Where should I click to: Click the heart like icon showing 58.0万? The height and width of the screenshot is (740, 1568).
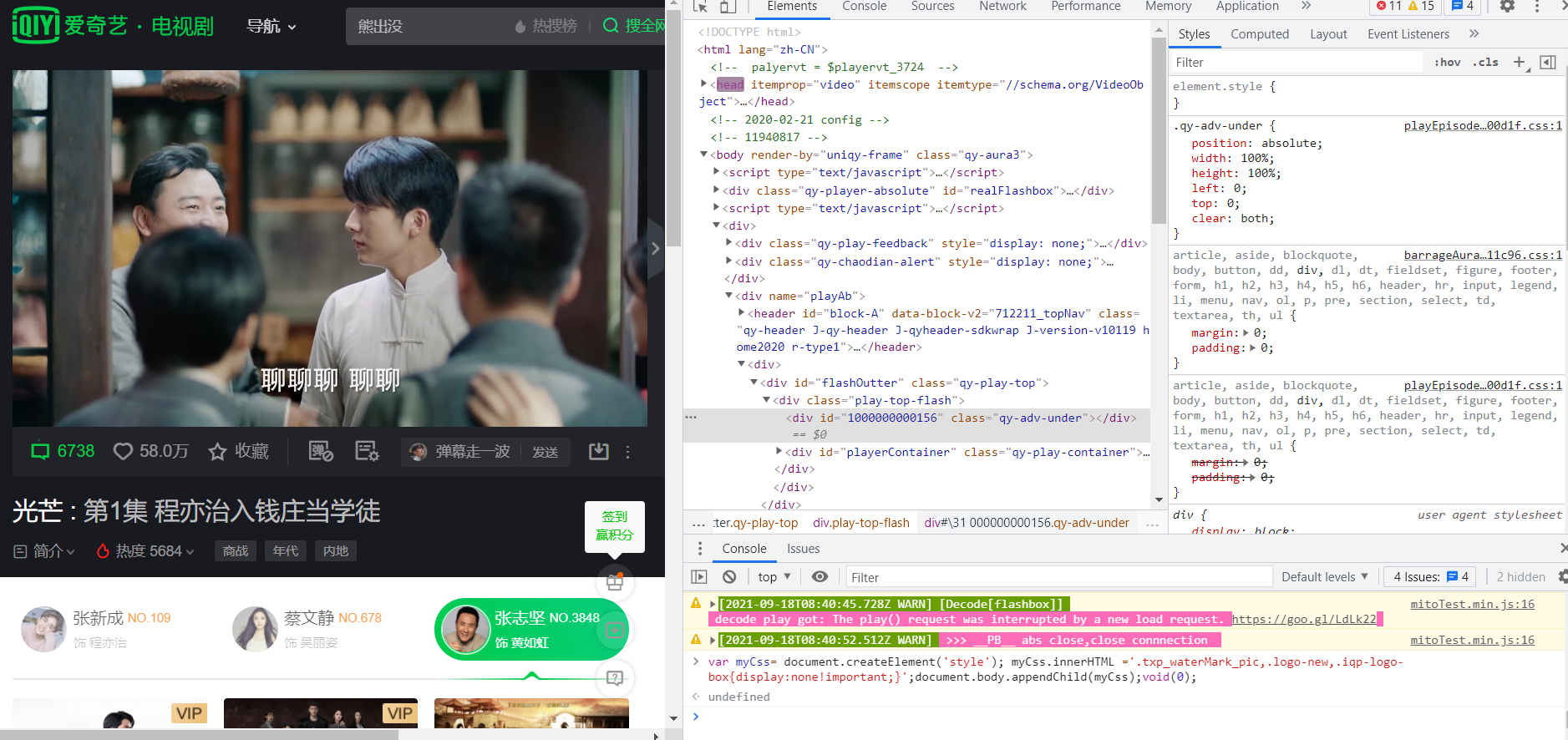pos(124,452)
